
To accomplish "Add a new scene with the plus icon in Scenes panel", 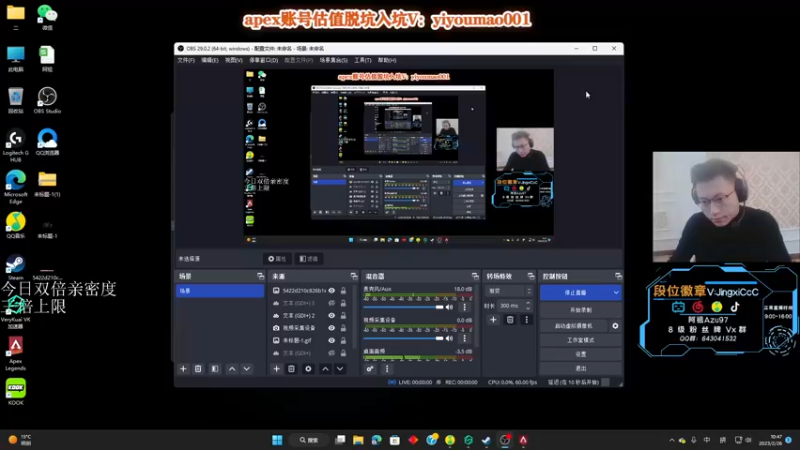I will pyautogui.click(x=183, y=369).
